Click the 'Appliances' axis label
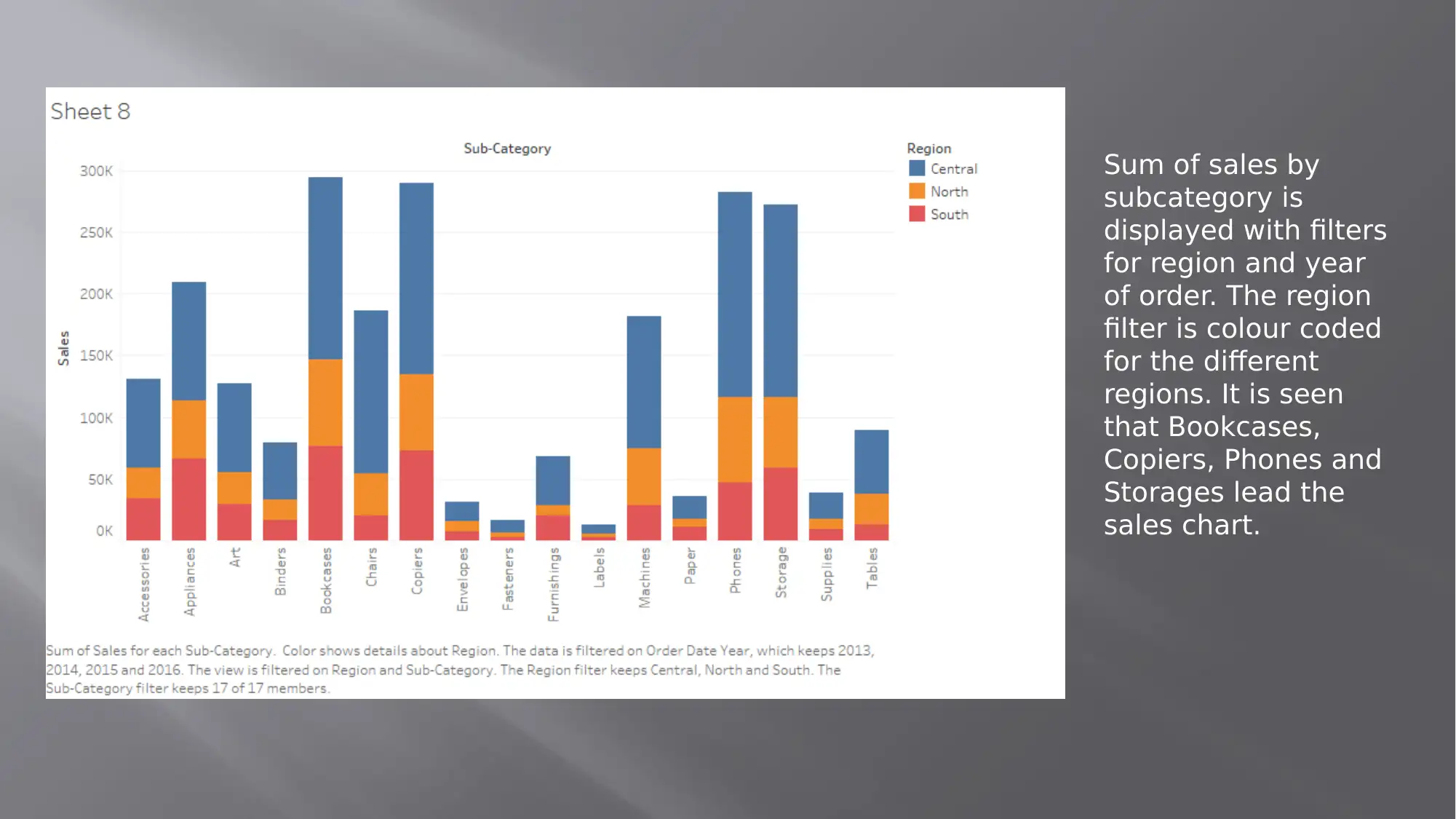Viewport: 1456px width, 819px height. point(190,582)
